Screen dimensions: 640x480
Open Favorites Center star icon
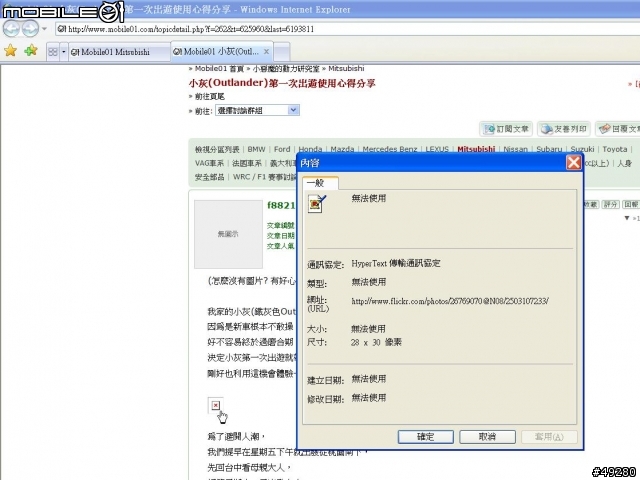coord(11,51)
